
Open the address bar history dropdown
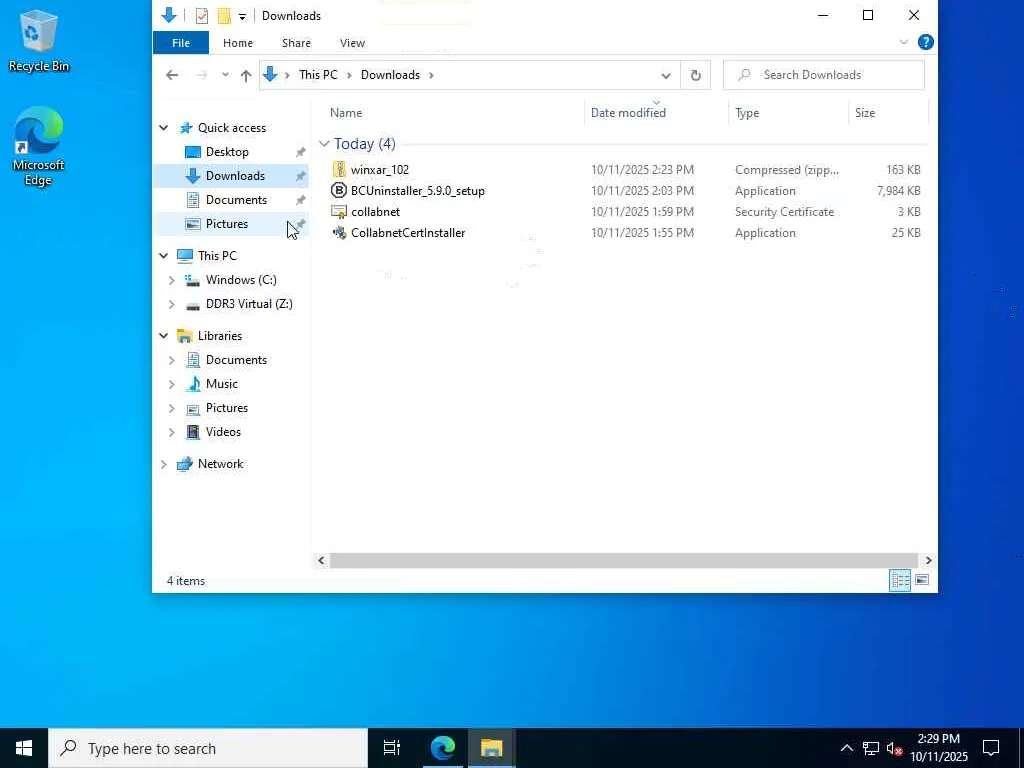[665, 75]
